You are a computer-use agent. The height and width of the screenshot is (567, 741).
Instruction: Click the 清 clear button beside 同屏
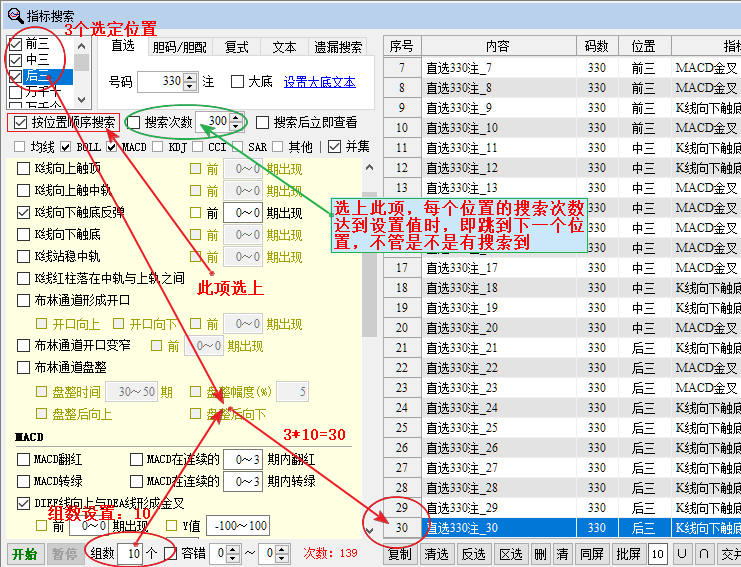tap(563, 553)
